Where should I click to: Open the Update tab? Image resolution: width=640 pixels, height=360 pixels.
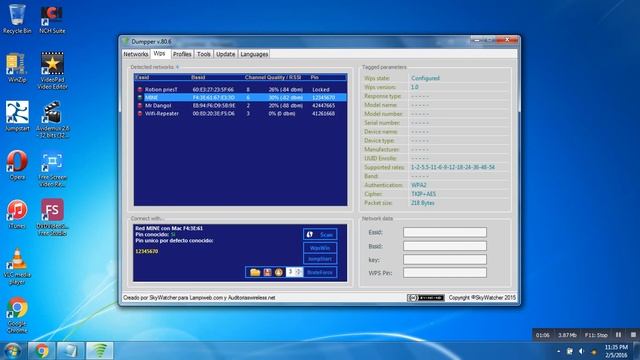(226, 54)
